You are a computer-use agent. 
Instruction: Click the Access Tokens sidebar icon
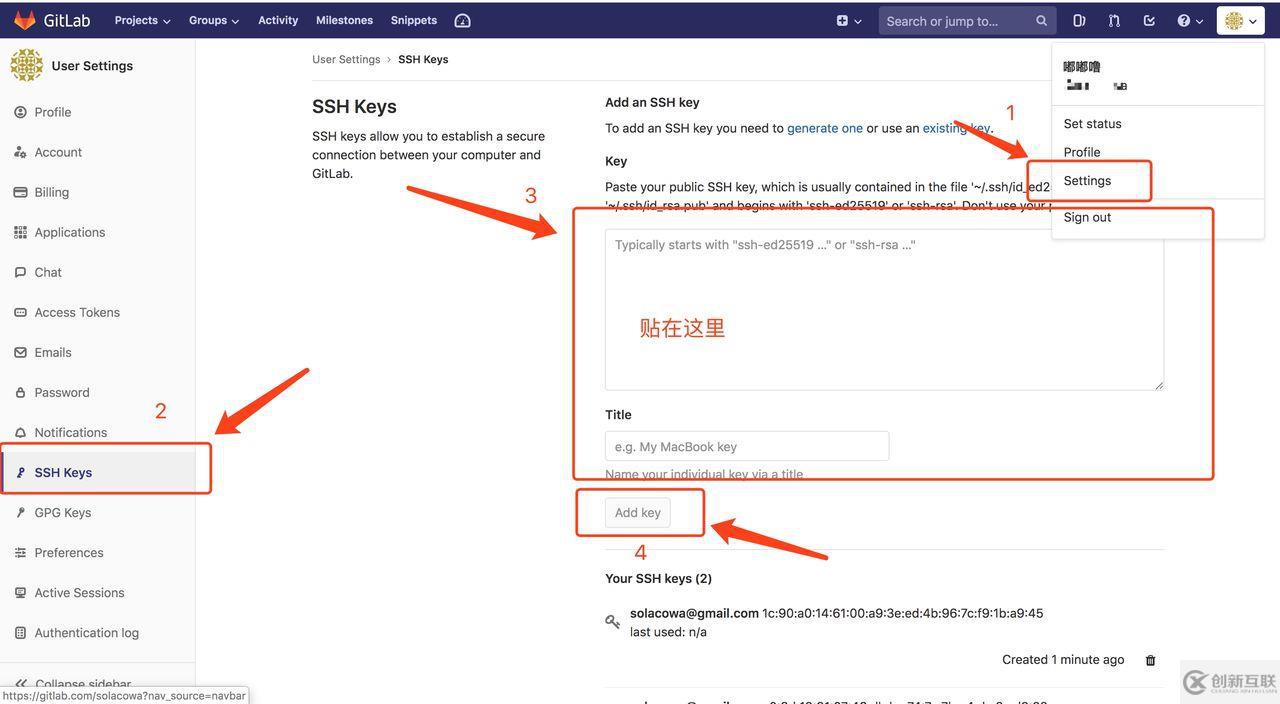click(20, 312)
